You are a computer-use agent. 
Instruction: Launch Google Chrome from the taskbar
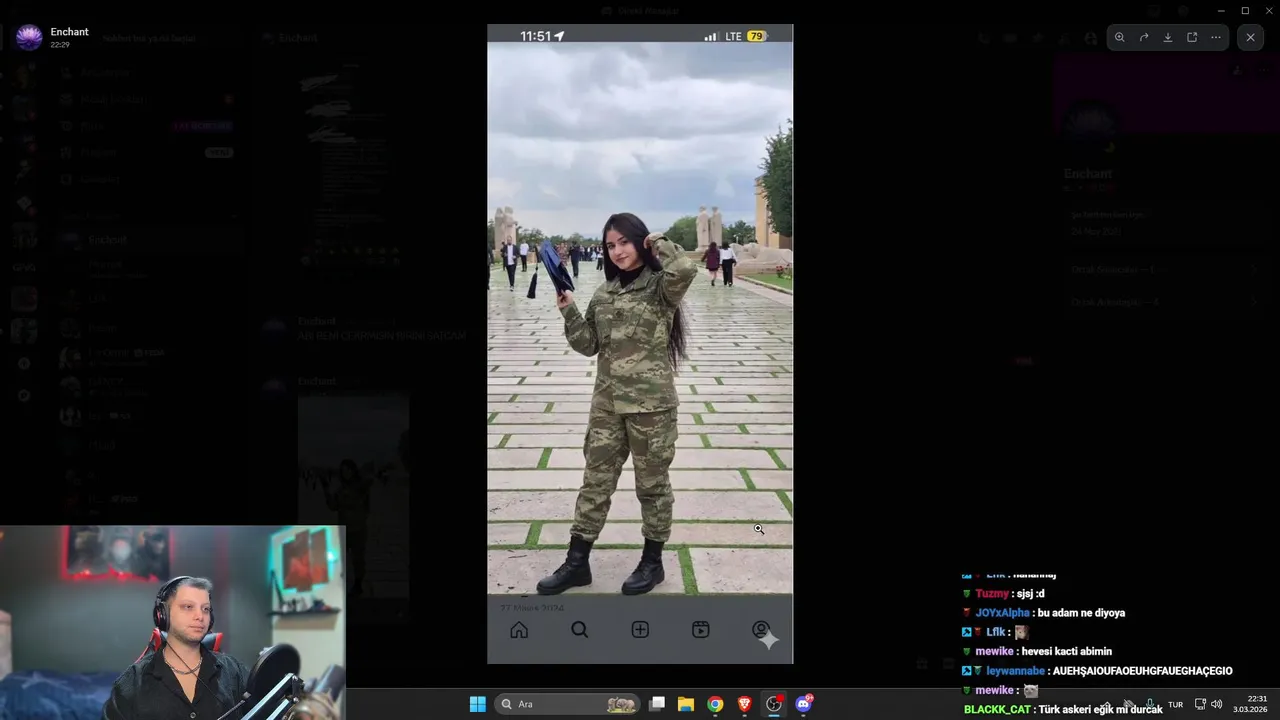(x=715, y=704)
